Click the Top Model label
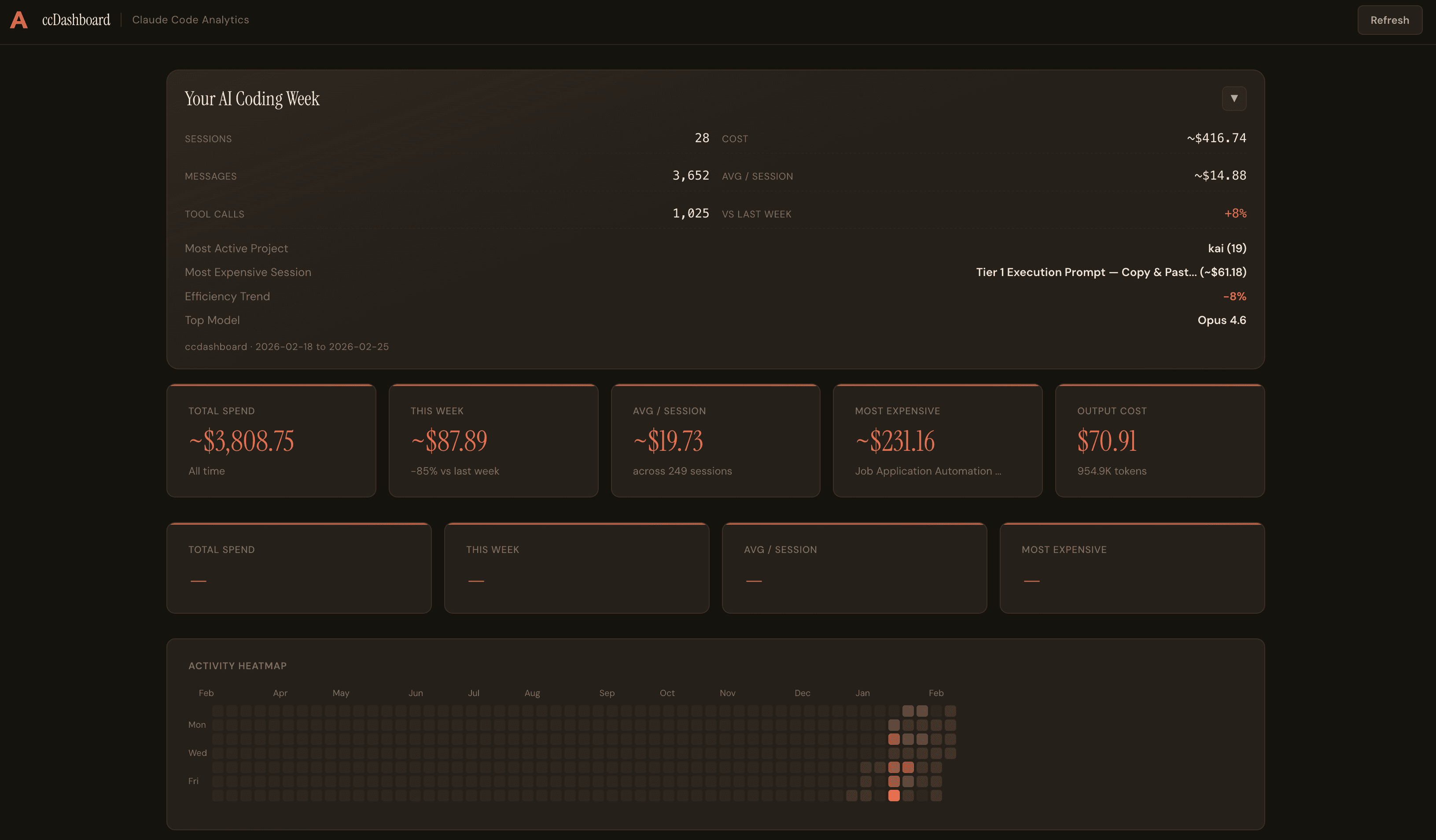The width and height of the screenshot is (1436, 840). click(x=212, y=320)
